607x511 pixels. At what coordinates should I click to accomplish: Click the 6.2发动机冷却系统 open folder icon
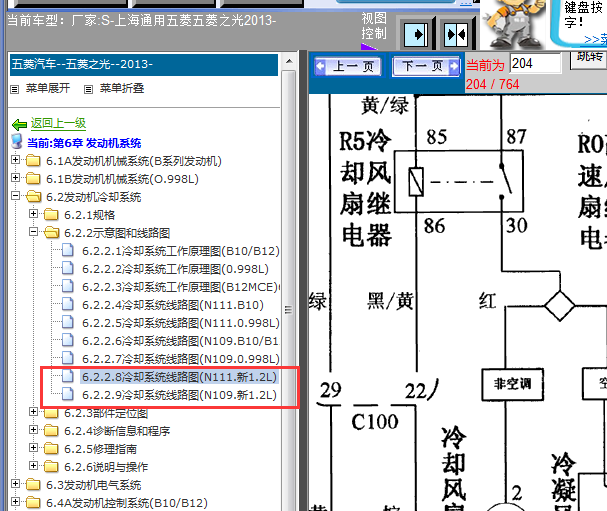[x=34, y=196]
